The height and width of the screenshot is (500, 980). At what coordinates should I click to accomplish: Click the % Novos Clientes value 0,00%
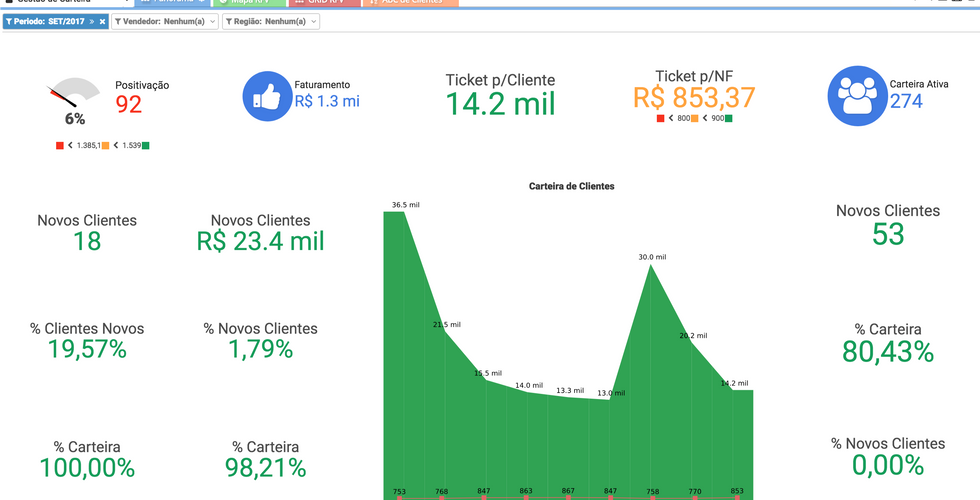888,465
